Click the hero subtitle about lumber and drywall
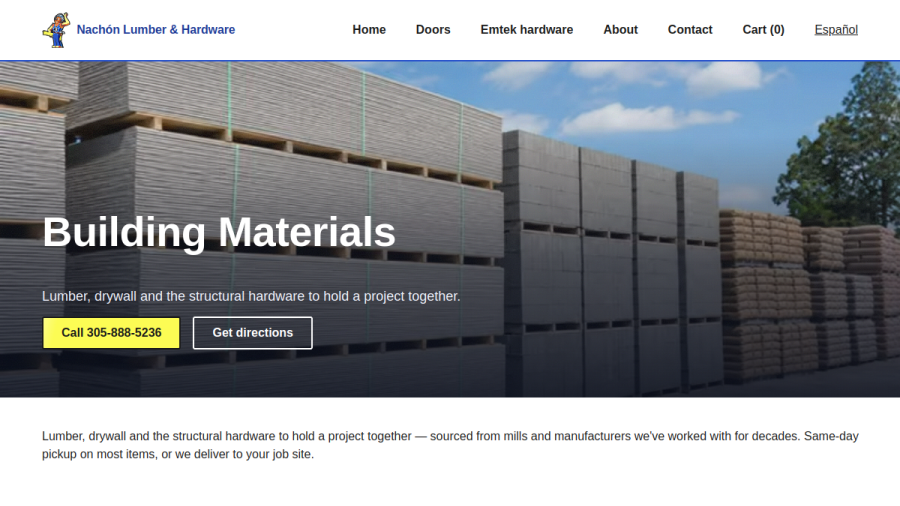Image resolution: width=900 pixels, height=506 pixels. click(251, 297)
